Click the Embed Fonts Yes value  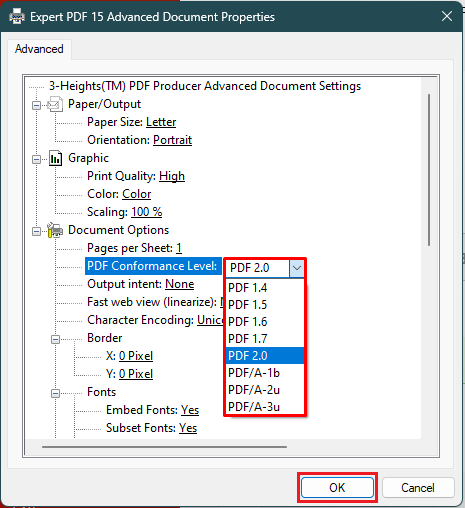[190, 410]
